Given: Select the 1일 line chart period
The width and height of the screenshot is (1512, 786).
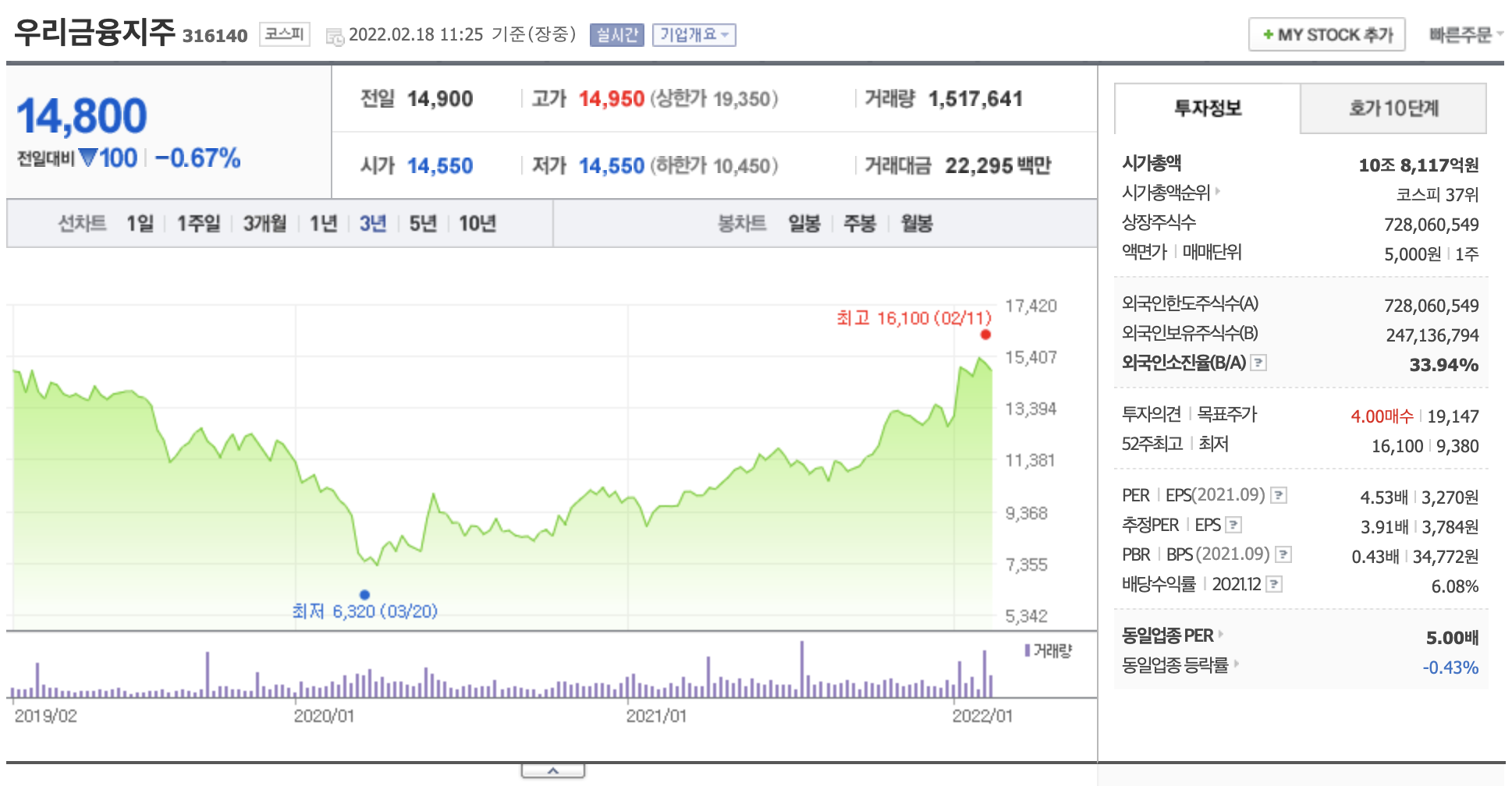Looking at the screenshot, I should tap(140, 224).
